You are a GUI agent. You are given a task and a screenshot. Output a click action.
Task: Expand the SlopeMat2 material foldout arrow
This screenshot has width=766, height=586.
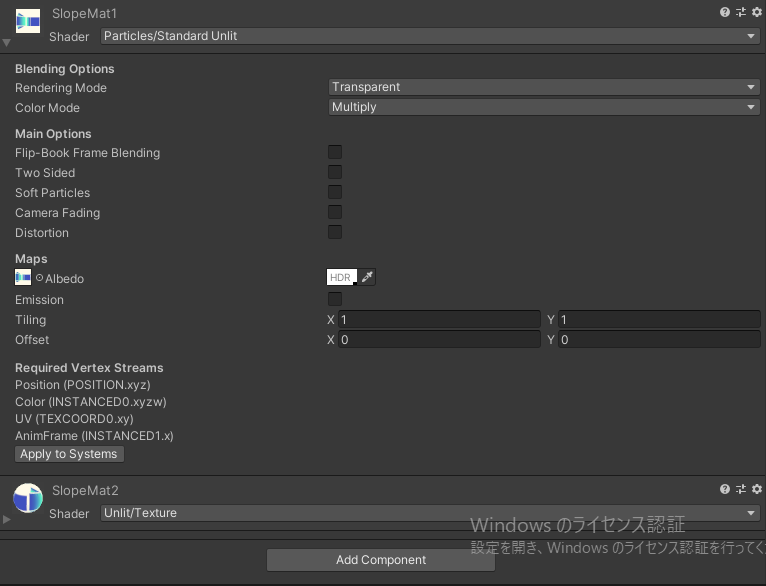(x=6, y=519)
